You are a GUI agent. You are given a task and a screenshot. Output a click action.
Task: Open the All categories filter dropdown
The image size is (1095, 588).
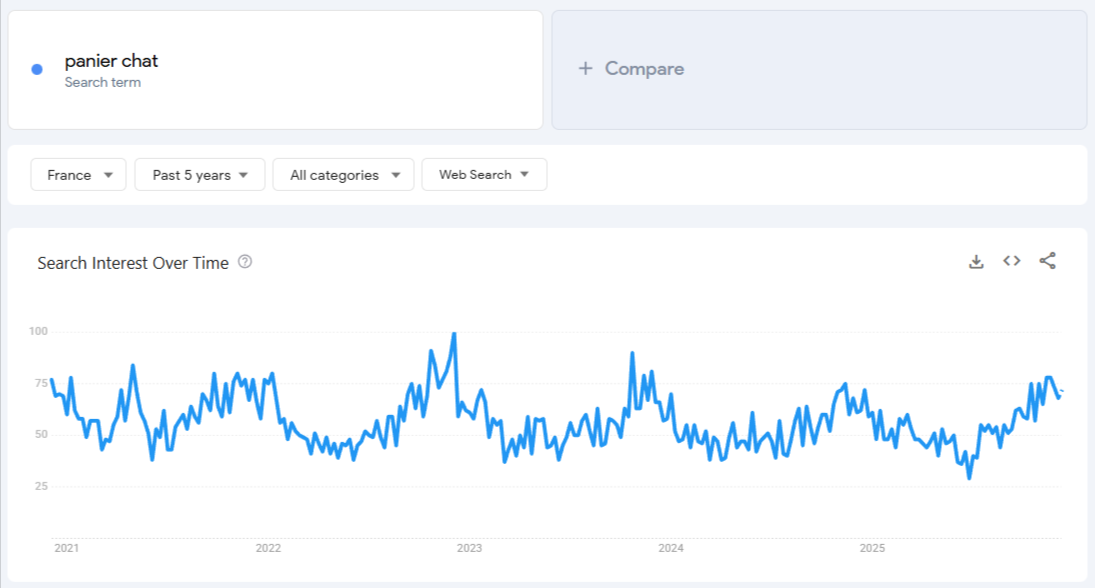[x=343, y=174]
